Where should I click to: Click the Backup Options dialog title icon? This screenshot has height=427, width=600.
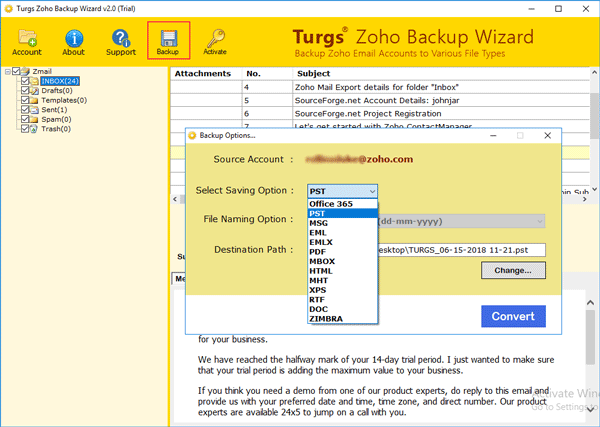[192, 135]
